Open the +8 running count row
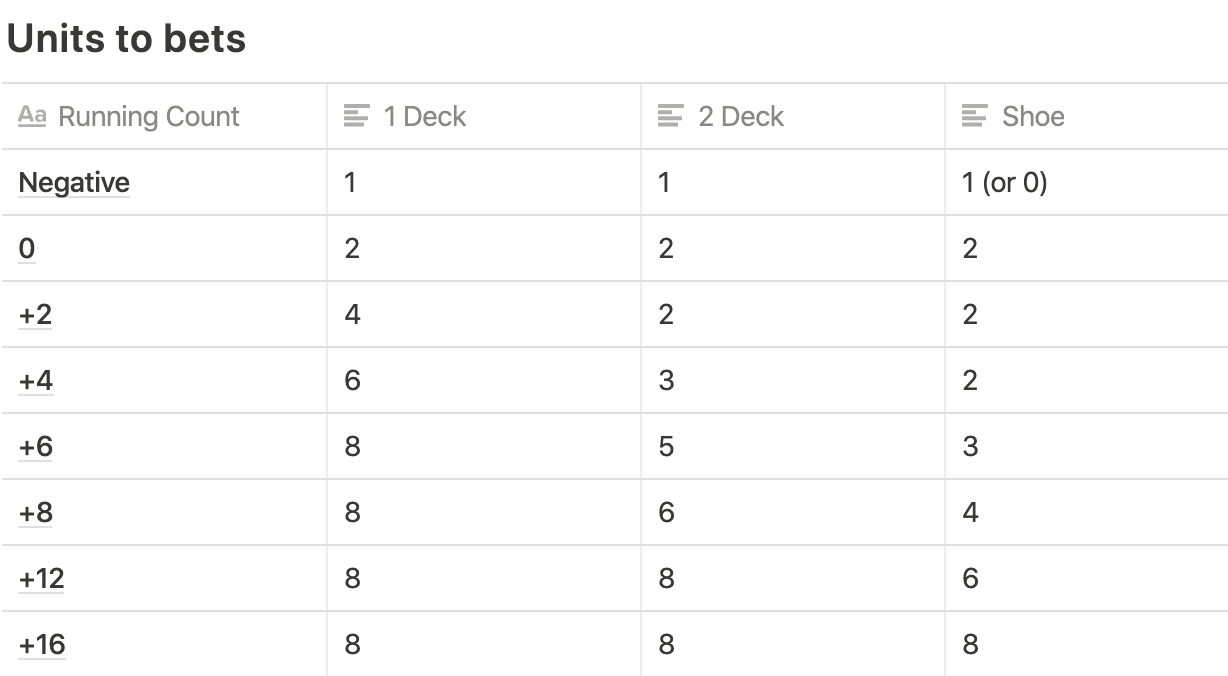 coord(35,513)
